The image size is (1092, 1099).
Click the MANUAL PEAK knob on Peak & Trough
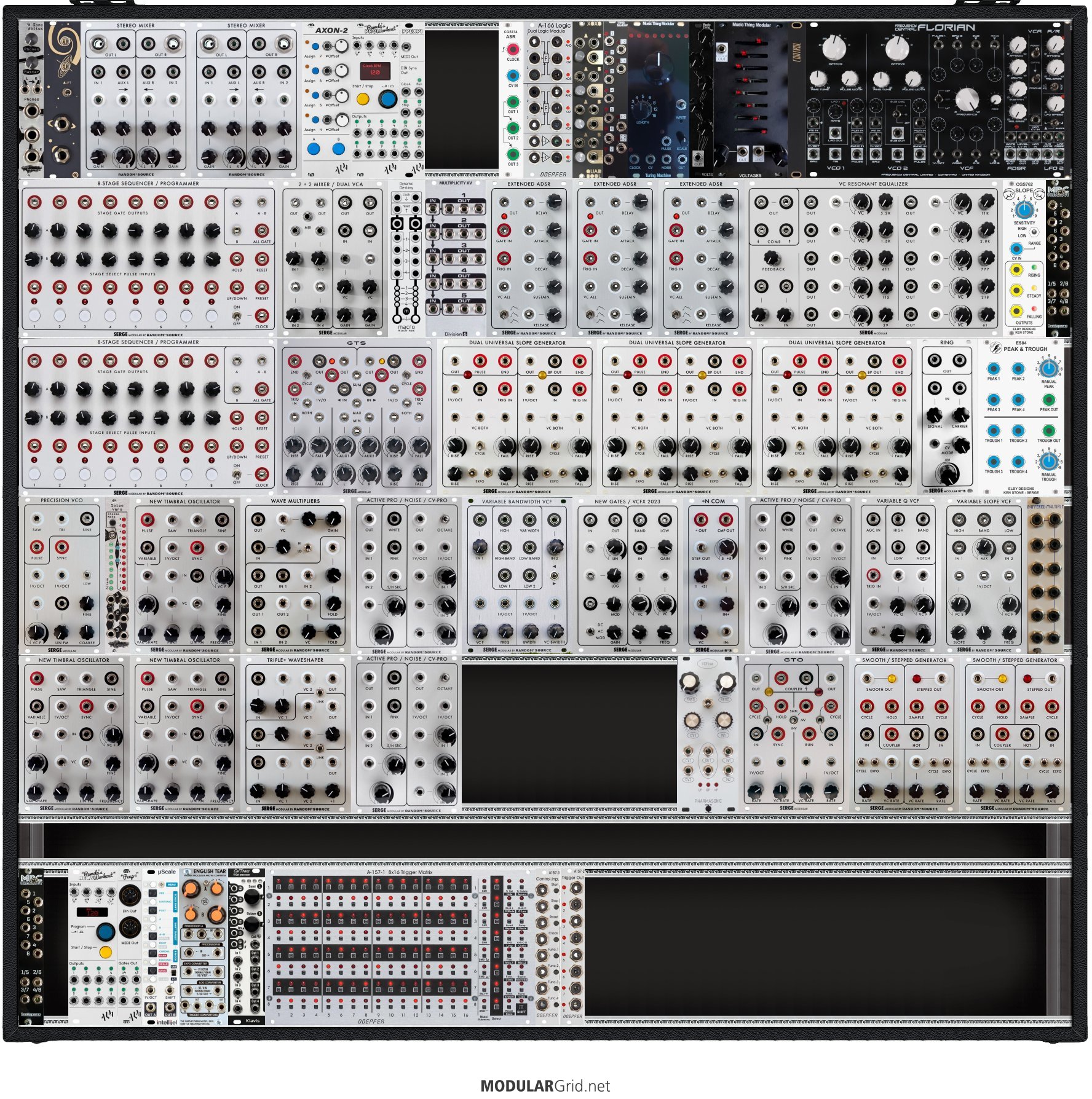(1048, 368)
